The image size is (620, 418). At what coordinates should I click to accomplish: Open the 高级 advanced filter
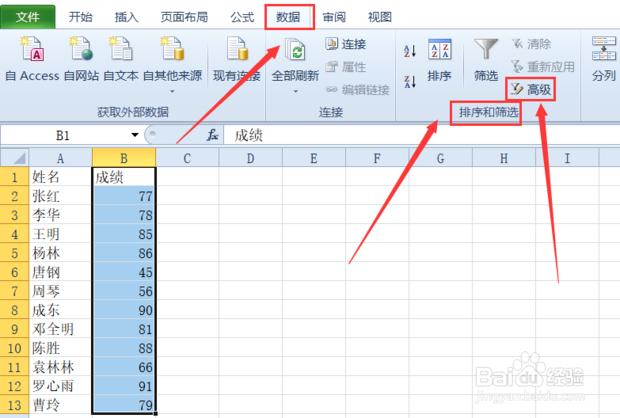[531, 90]
